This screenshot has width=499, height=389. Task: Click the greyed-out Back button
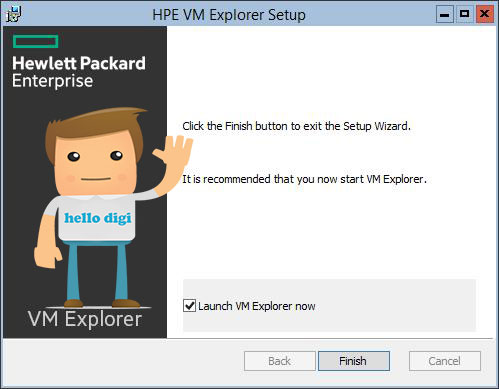click(280, 361)
